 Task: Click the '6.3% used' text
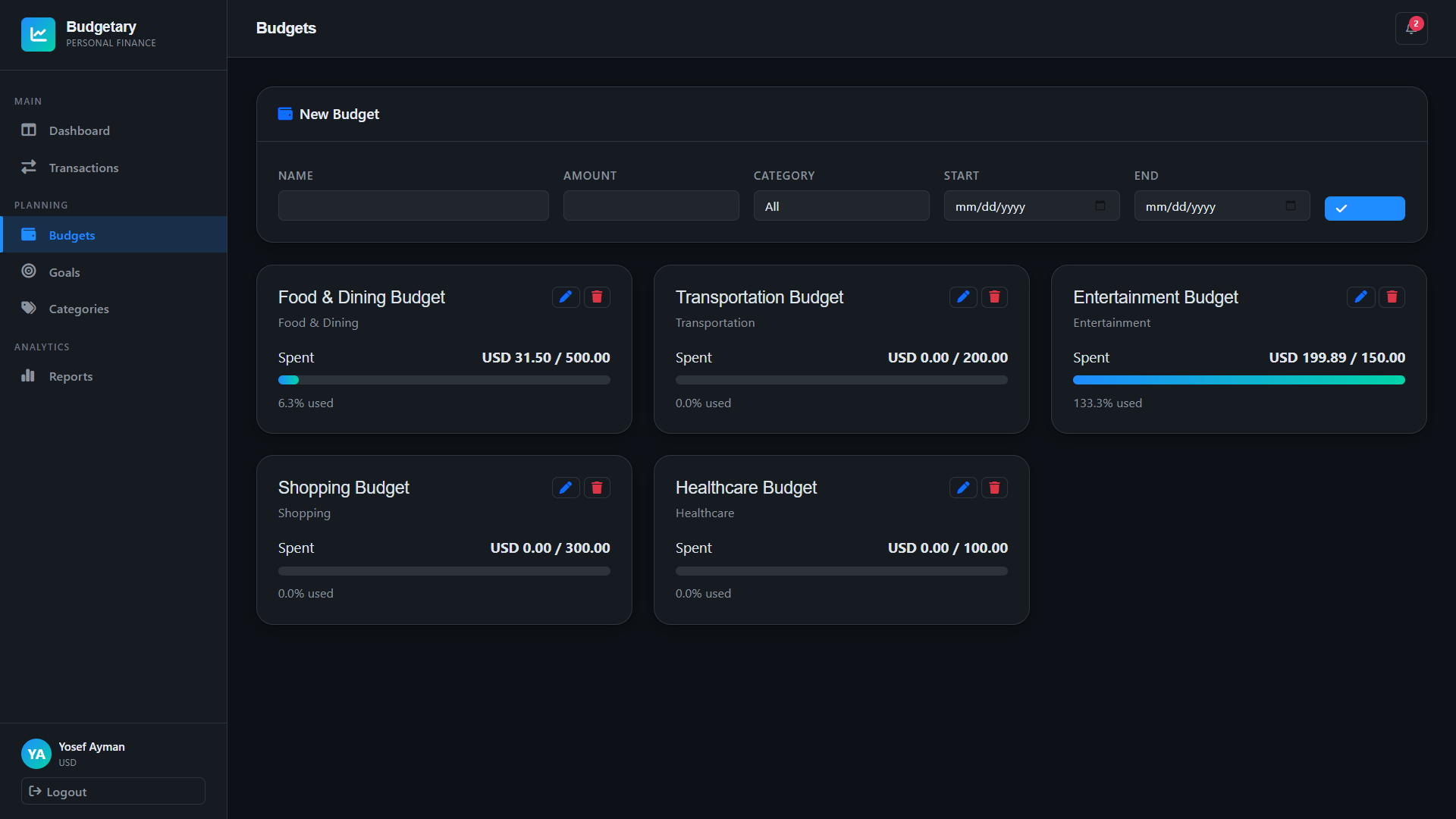coord(306,403)
